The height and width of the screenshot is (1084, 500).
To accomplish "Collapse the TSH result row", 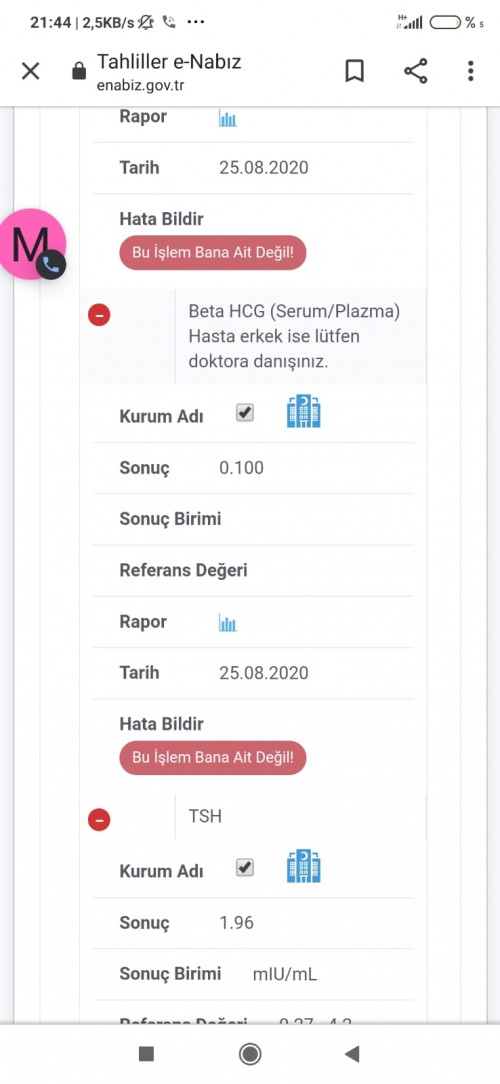I will click(99, 820).
